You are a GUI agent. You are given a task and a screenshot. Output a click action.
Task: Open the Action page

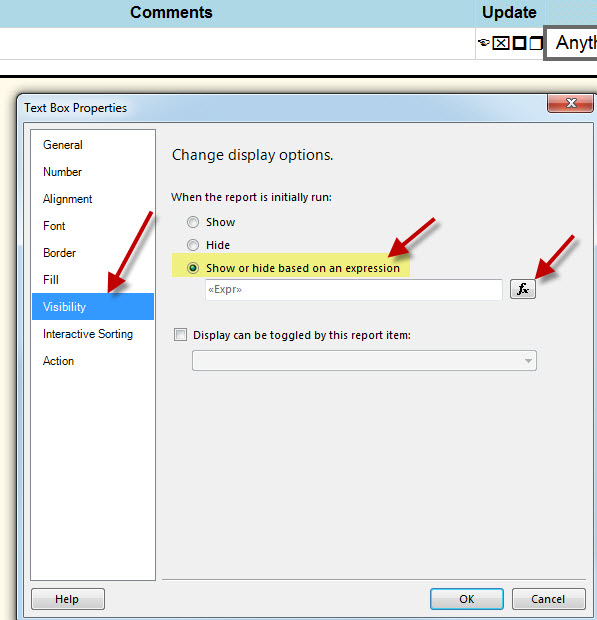point(59,361)
